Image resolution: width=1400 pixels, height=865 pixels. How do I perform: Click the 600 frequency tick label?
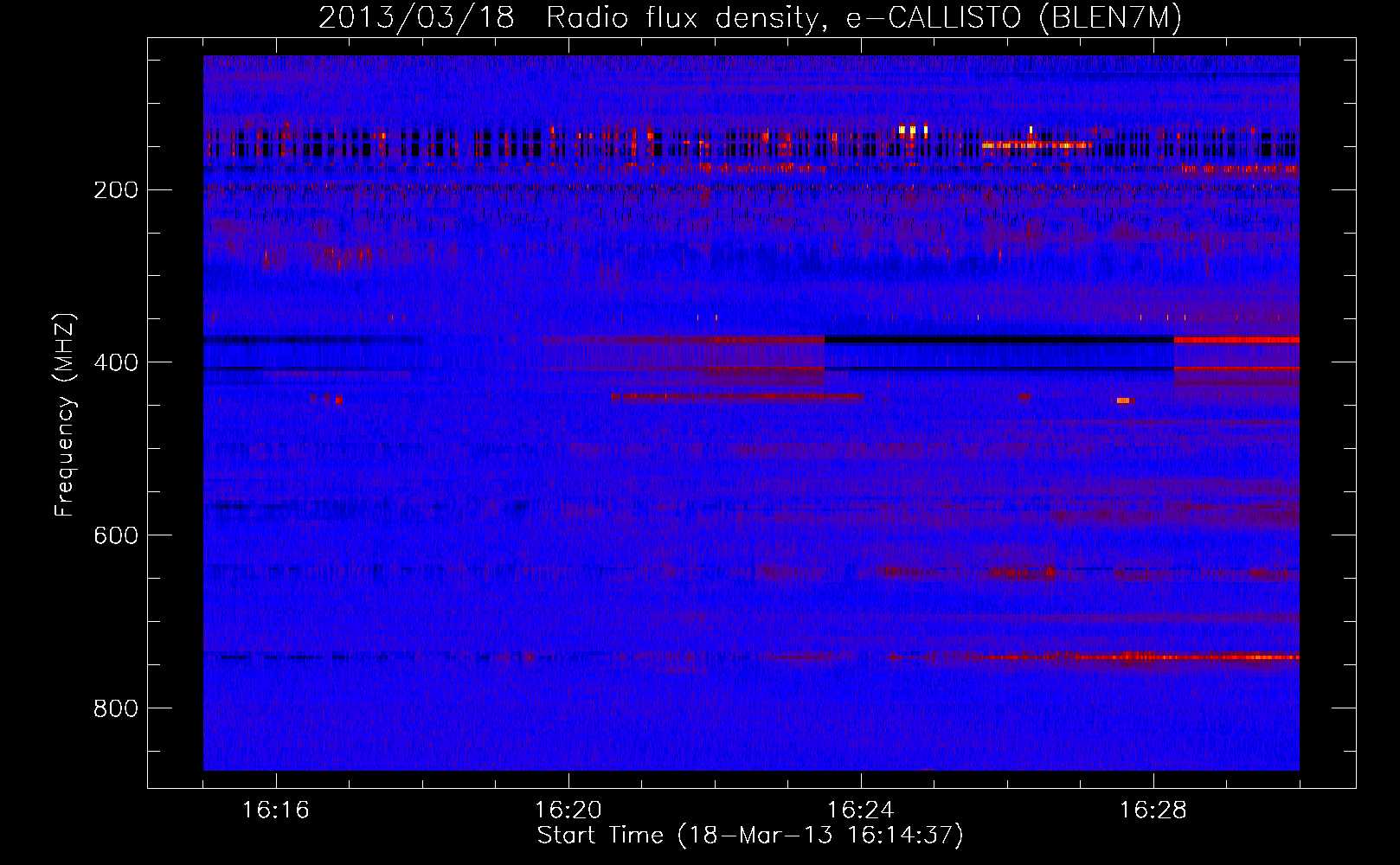pos(115,535)
